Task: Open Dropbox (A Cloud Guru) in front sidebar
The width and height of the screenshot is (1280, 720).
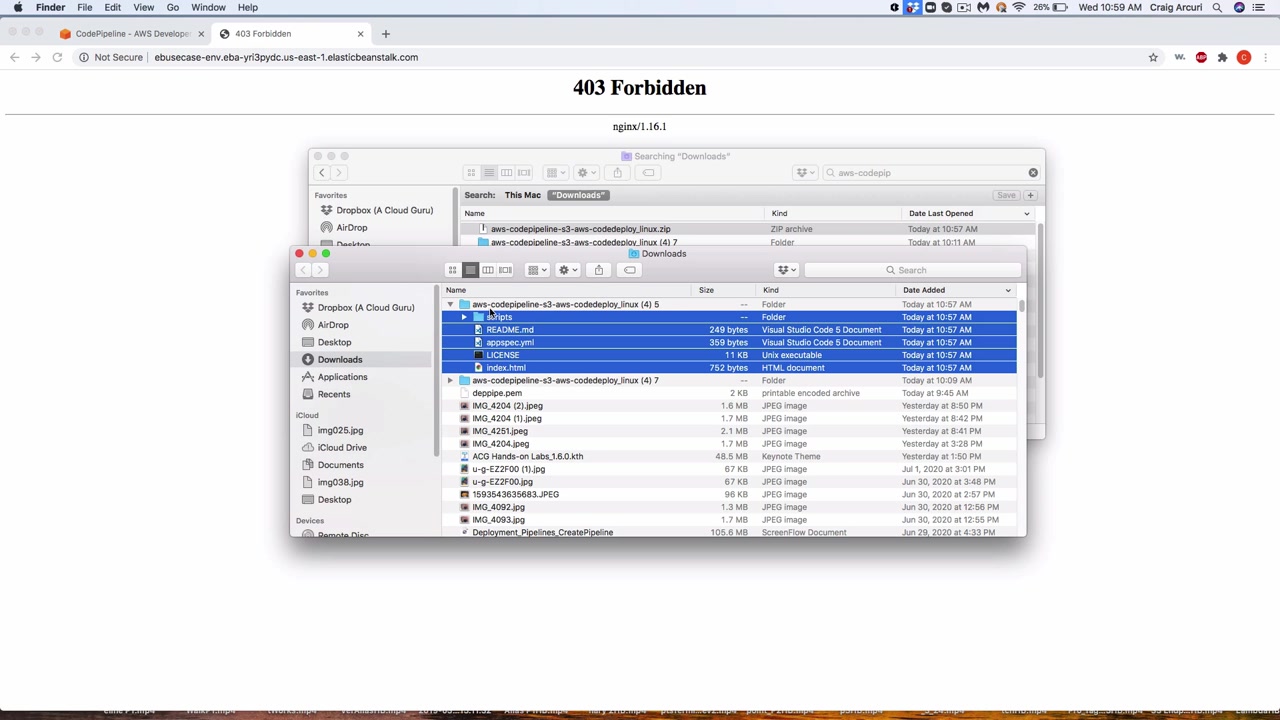Action: pos(366,307)
